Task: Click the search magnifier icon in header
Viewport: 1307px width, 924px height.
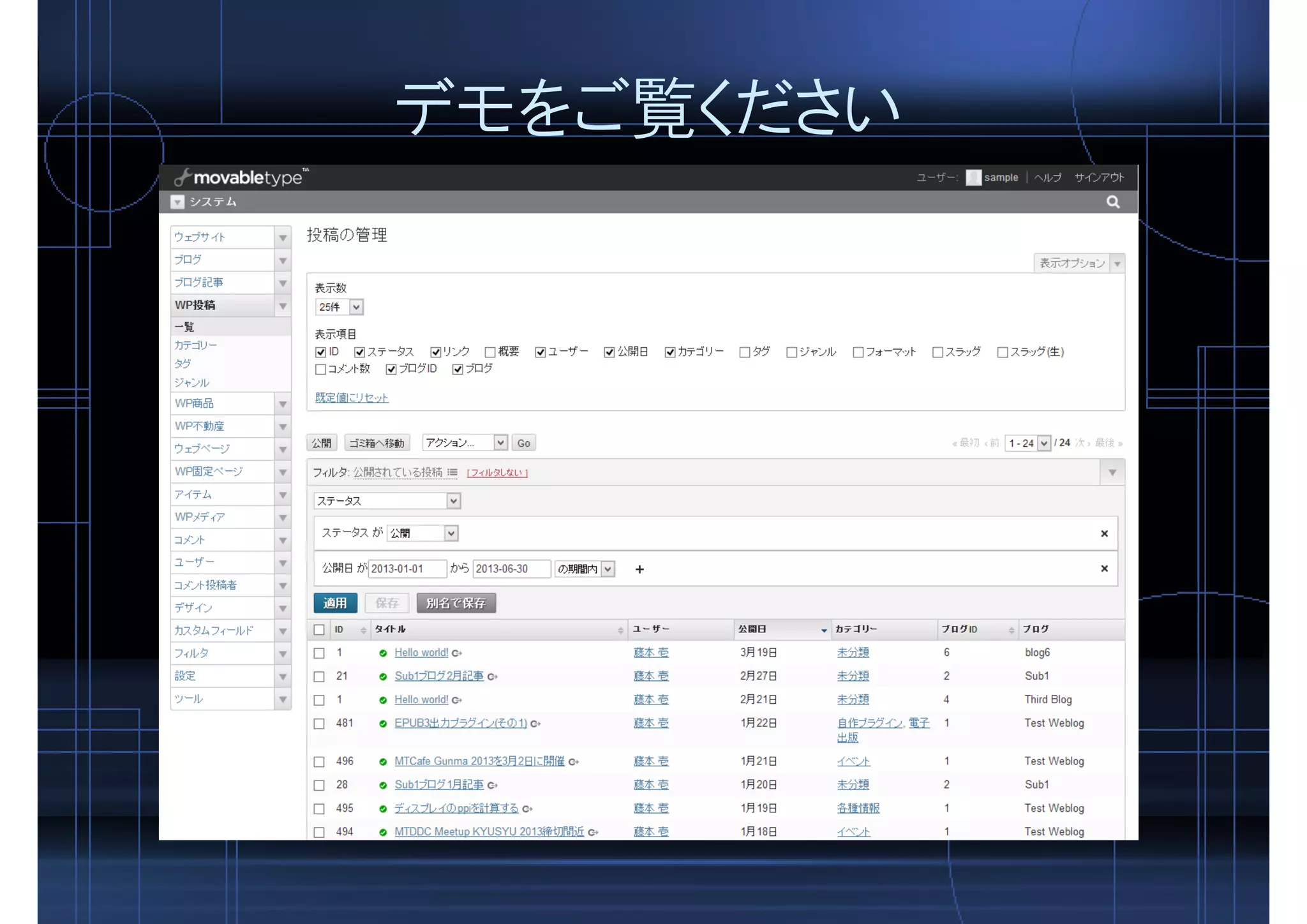Action: point(1112,202)
